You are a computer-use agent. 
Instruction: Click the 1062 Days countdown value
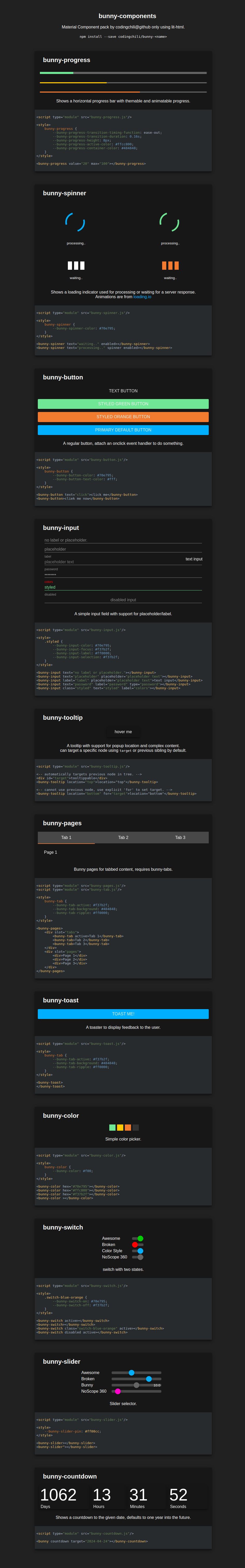(58, 1495)
